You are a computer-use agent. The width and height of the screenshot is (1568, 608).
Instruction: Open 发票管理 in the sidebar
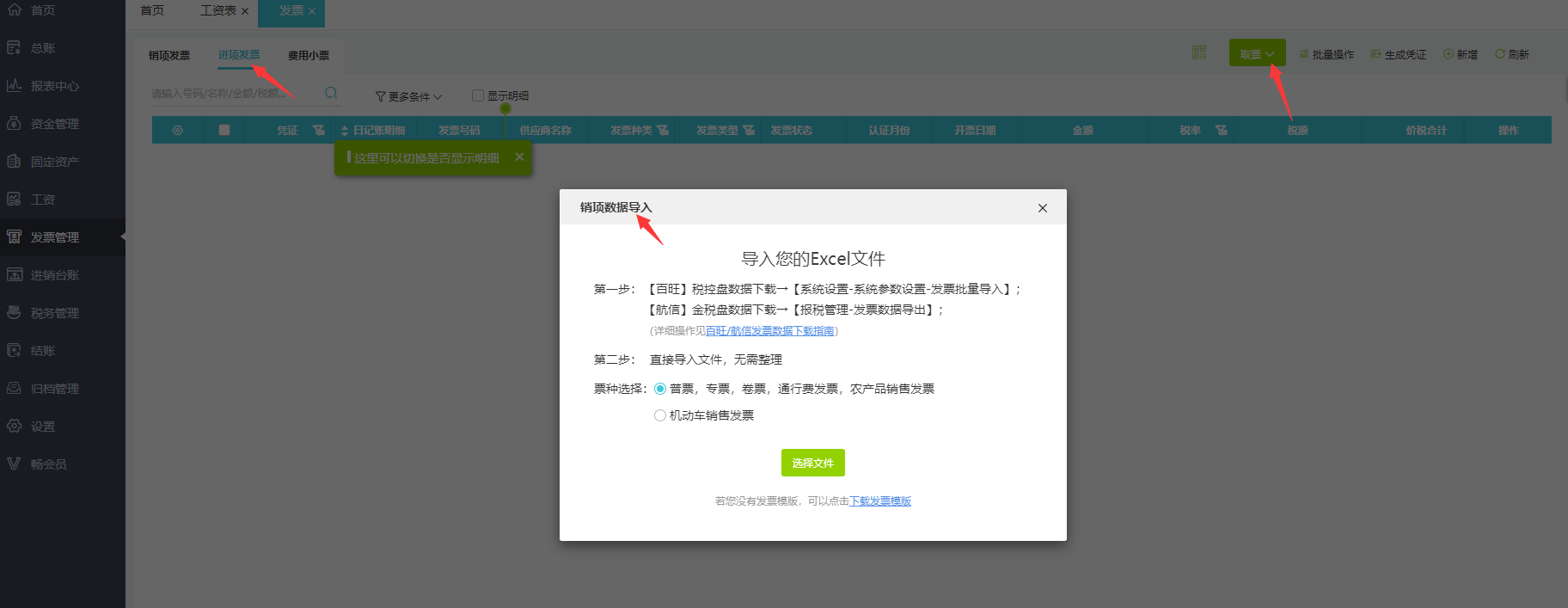[x=55, y=237]
